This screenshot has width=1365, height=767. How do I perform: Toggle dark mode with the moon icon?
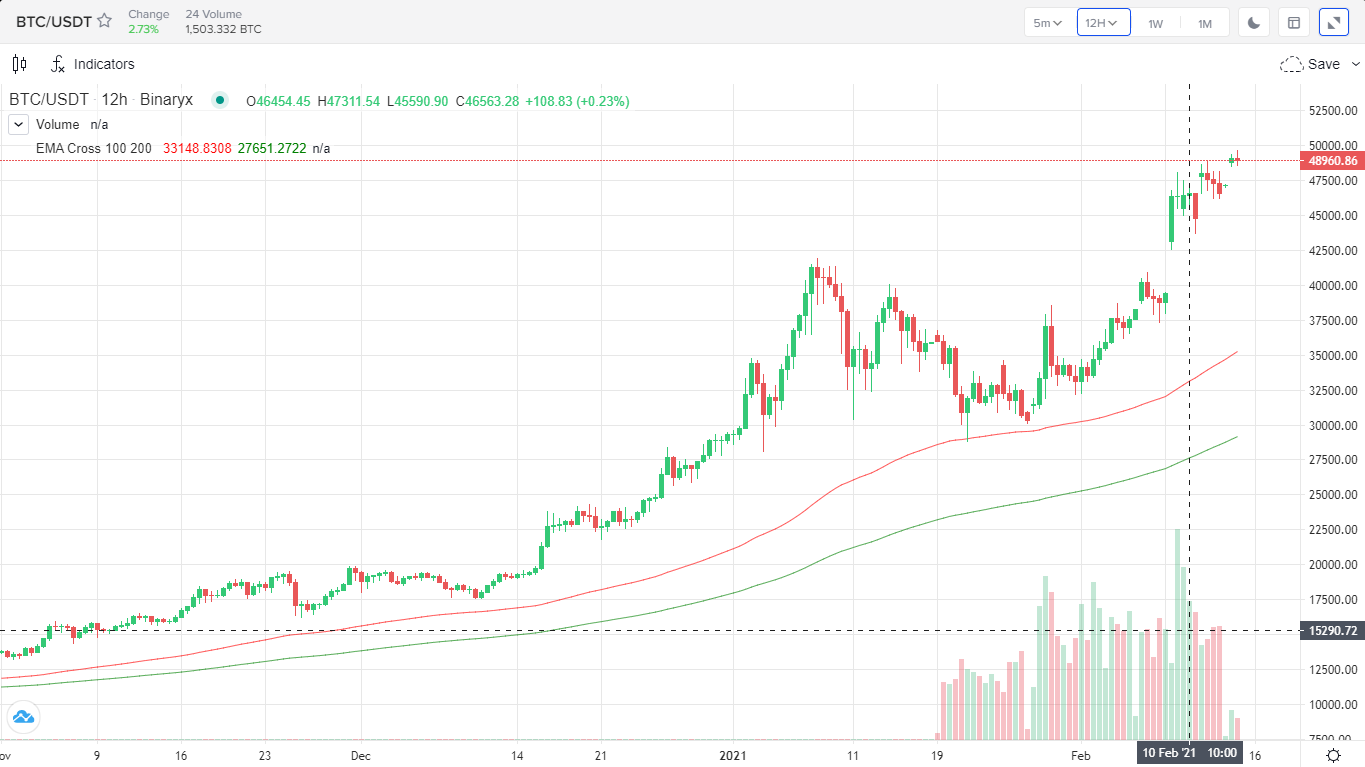point(1254,22)
